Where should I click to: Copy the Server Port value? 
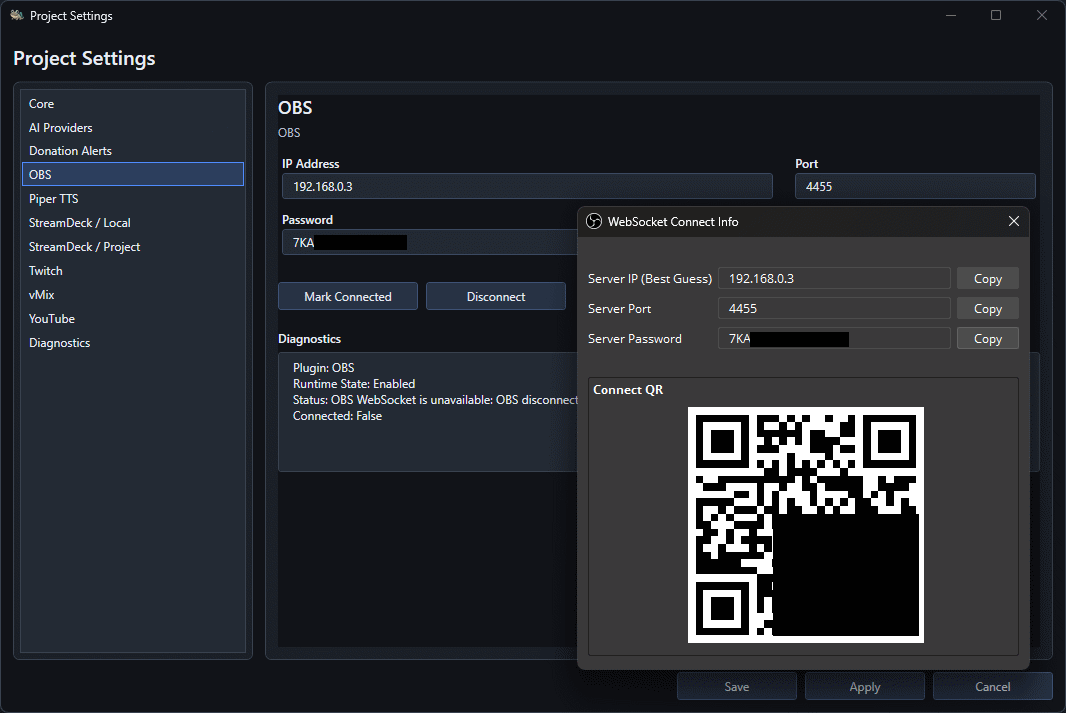pyautogui.click(x=988, y=309)
